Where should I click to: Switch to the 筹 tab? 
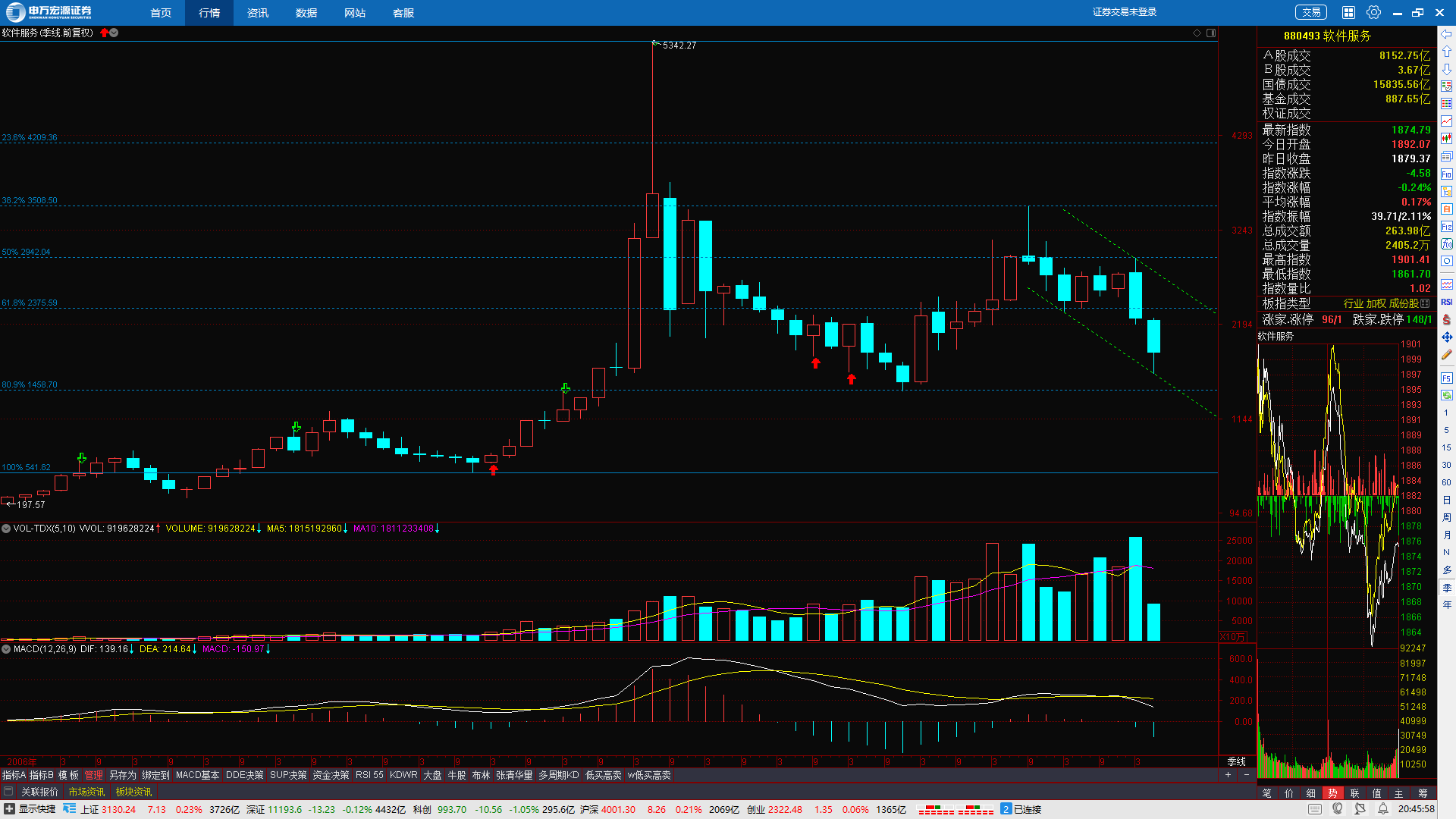[x=1423, y=793]
